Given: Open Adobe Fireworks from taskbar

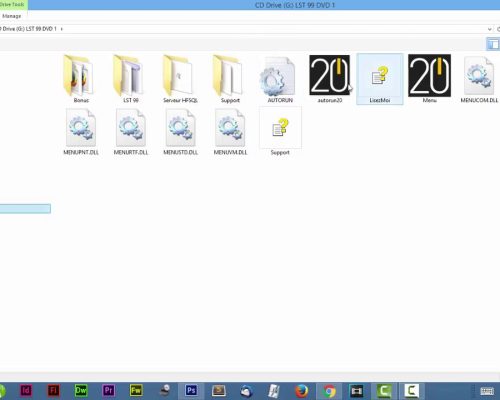Looking at the screenshot, I should (x=136, y=390).
